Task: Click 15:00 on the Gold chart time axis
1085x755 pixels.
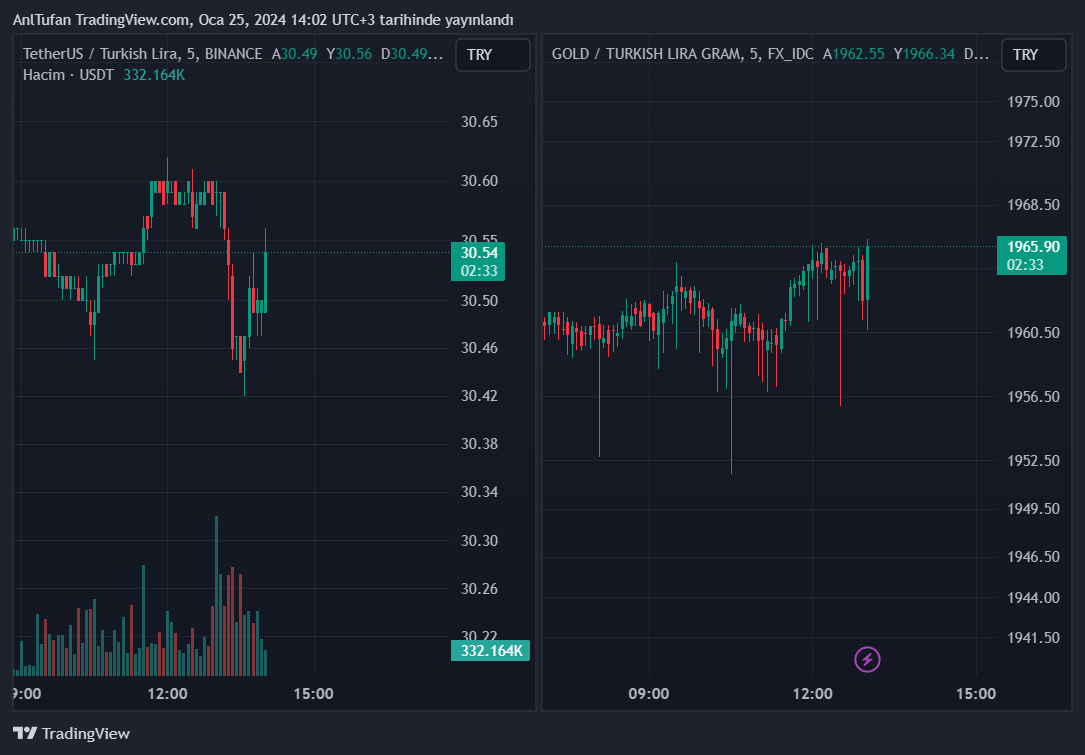Action: tap(975, 694)
